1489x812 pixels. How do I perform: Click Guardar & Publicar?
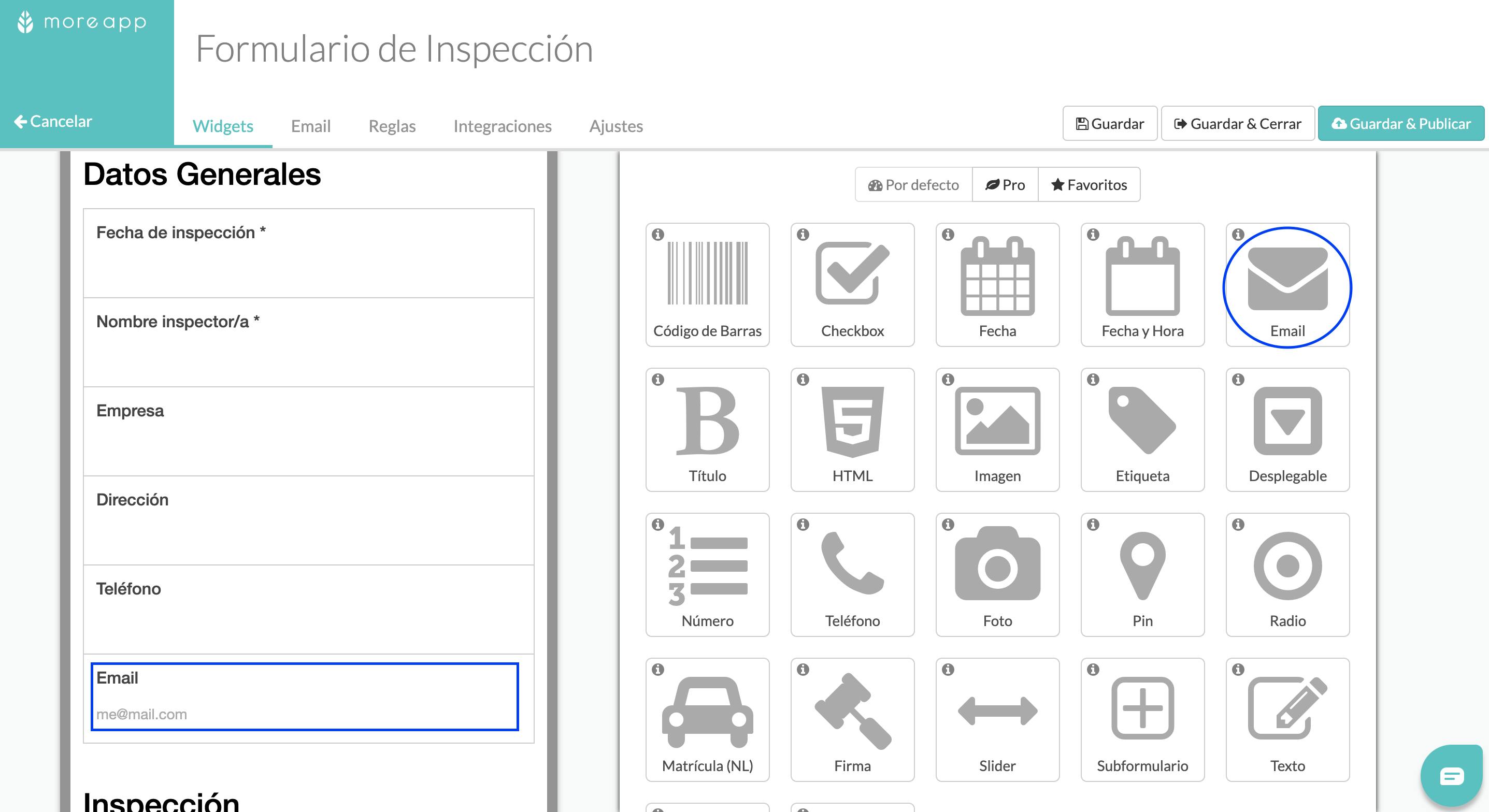[1401, 124]
